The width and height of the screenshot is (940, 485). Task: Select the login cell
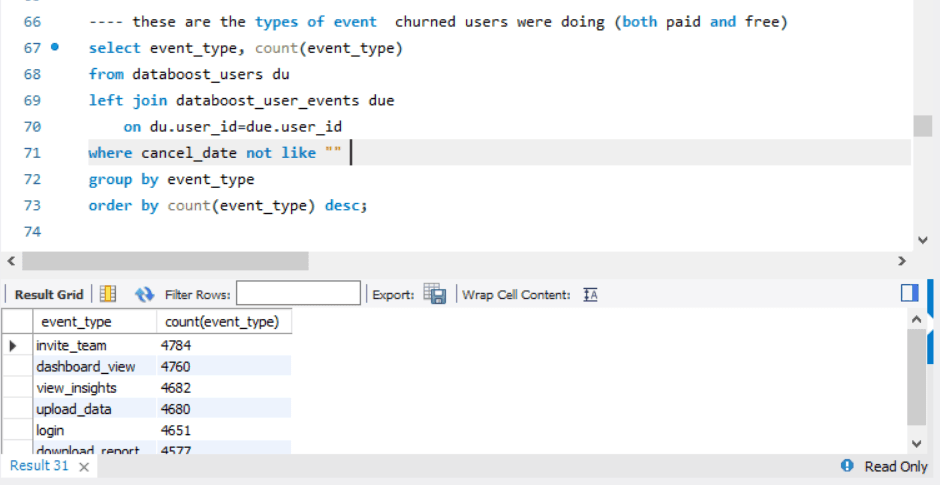tap(95, 430)
